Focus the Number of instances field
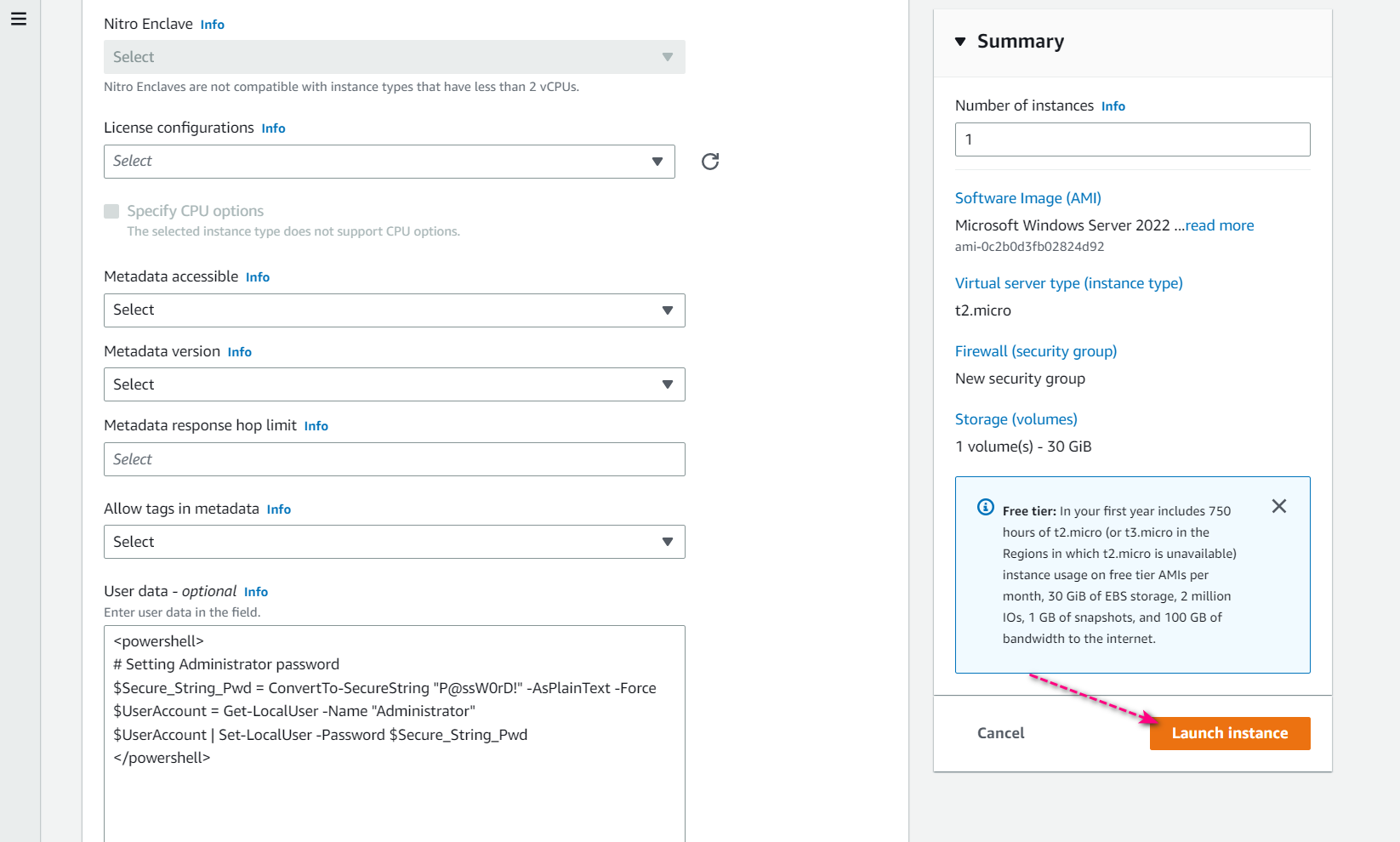Image resolution: width=1400 pixels, height=842 pixels. pos(1132,139)
